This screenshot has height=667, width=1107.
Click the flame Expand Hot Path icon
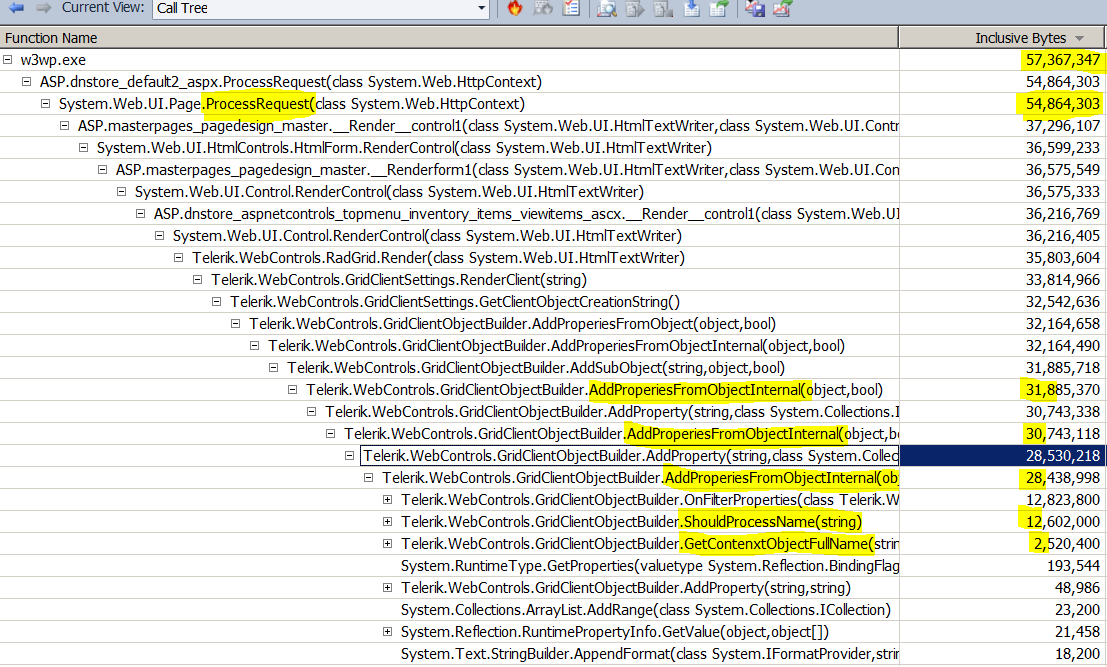515,8
